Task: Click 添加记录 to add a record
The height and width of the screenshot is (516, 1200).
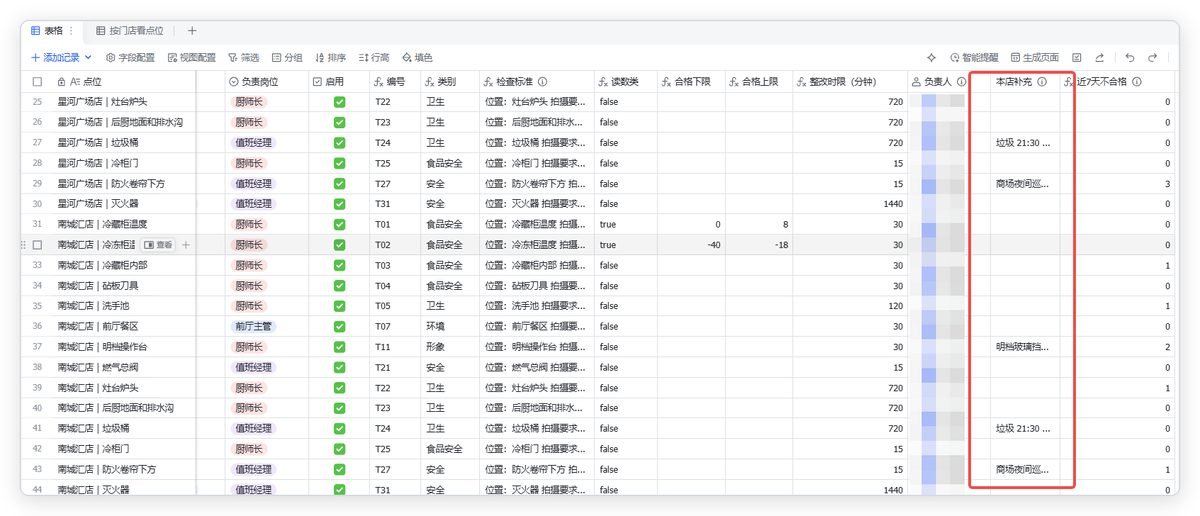Action: pos(54,58)
